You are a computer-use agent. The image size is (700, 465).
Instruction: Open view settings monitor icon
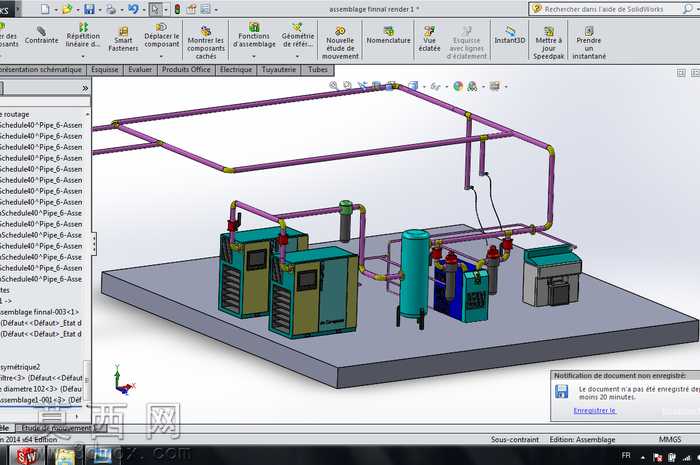(x=494, y=86)
